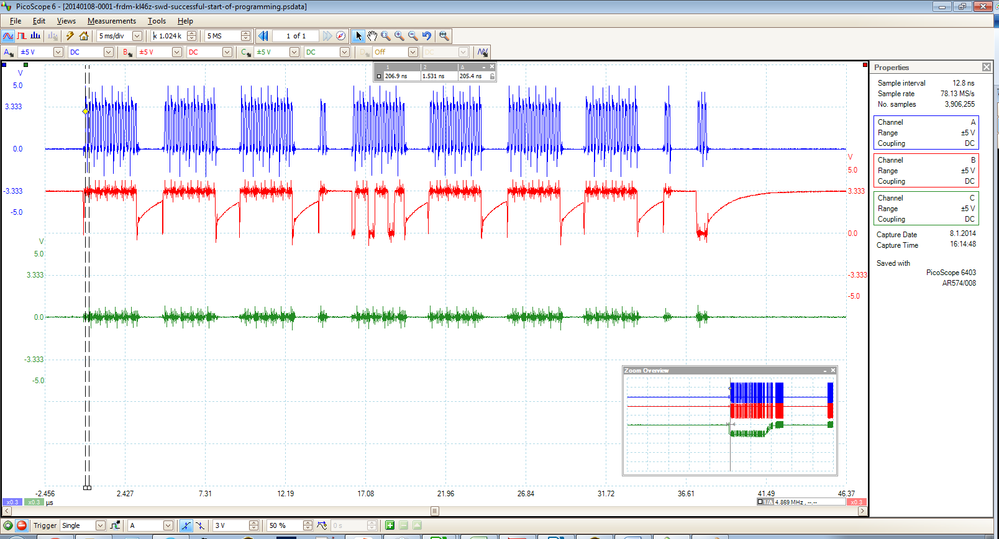The height and width of the screenshot is (539, 999).
Task: Switch to Spectrum mode icon
Action: [x=35, y=36]
